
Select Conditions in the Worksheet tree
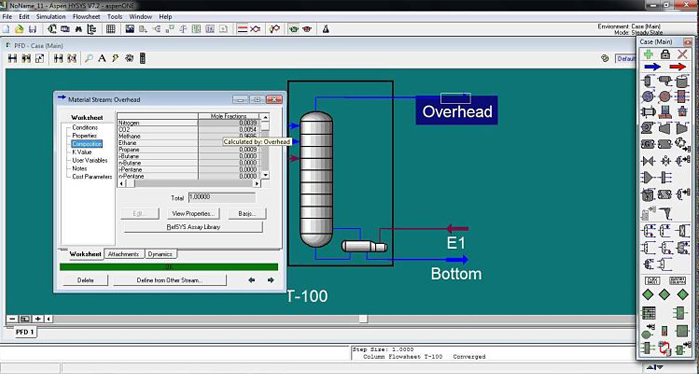click(85, 128)
